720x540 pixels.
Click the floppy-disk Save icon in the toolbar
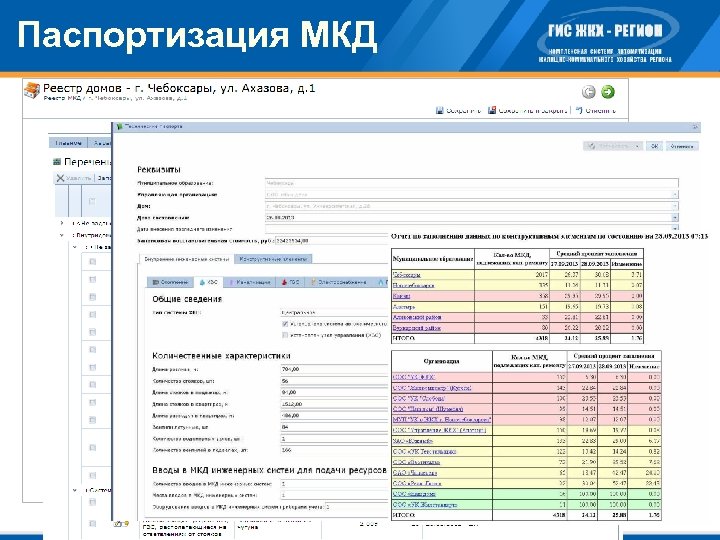pos(439,110)
